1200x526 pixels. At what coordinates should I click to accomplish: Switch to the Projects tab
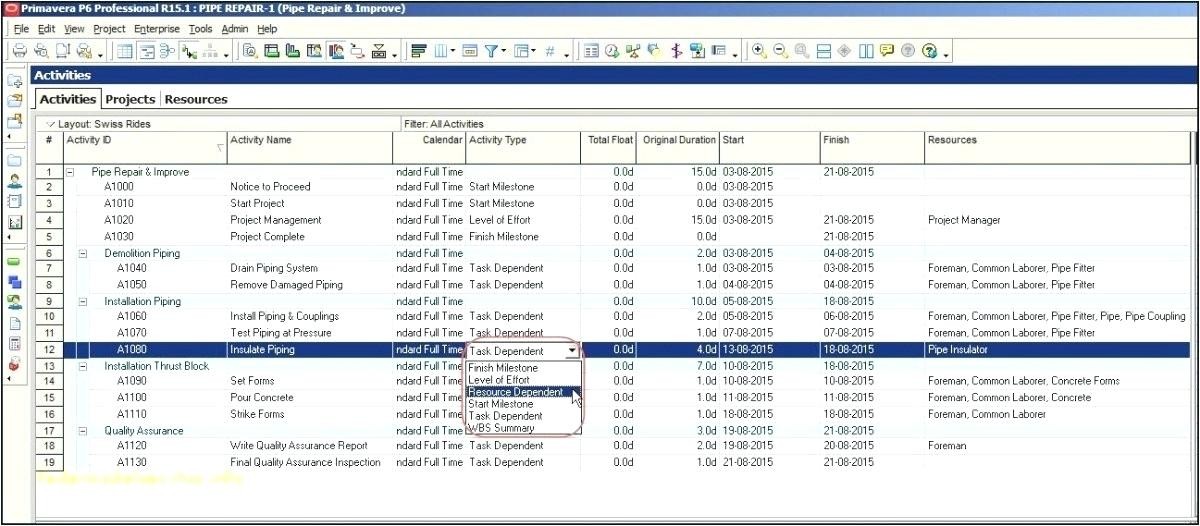130,99
